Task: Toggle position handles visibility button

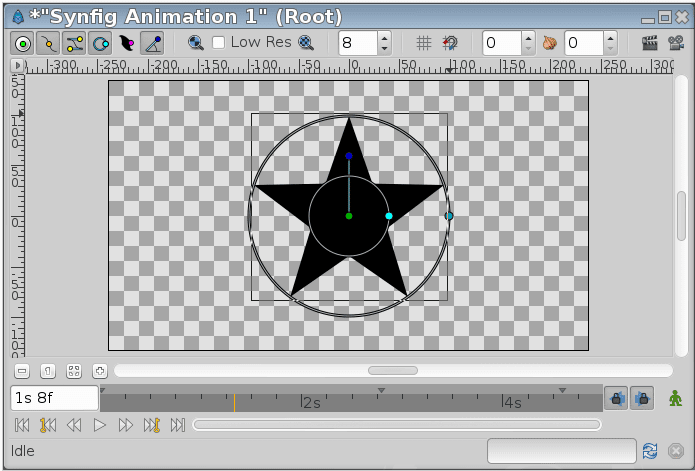Action: (x=23, y=43)
